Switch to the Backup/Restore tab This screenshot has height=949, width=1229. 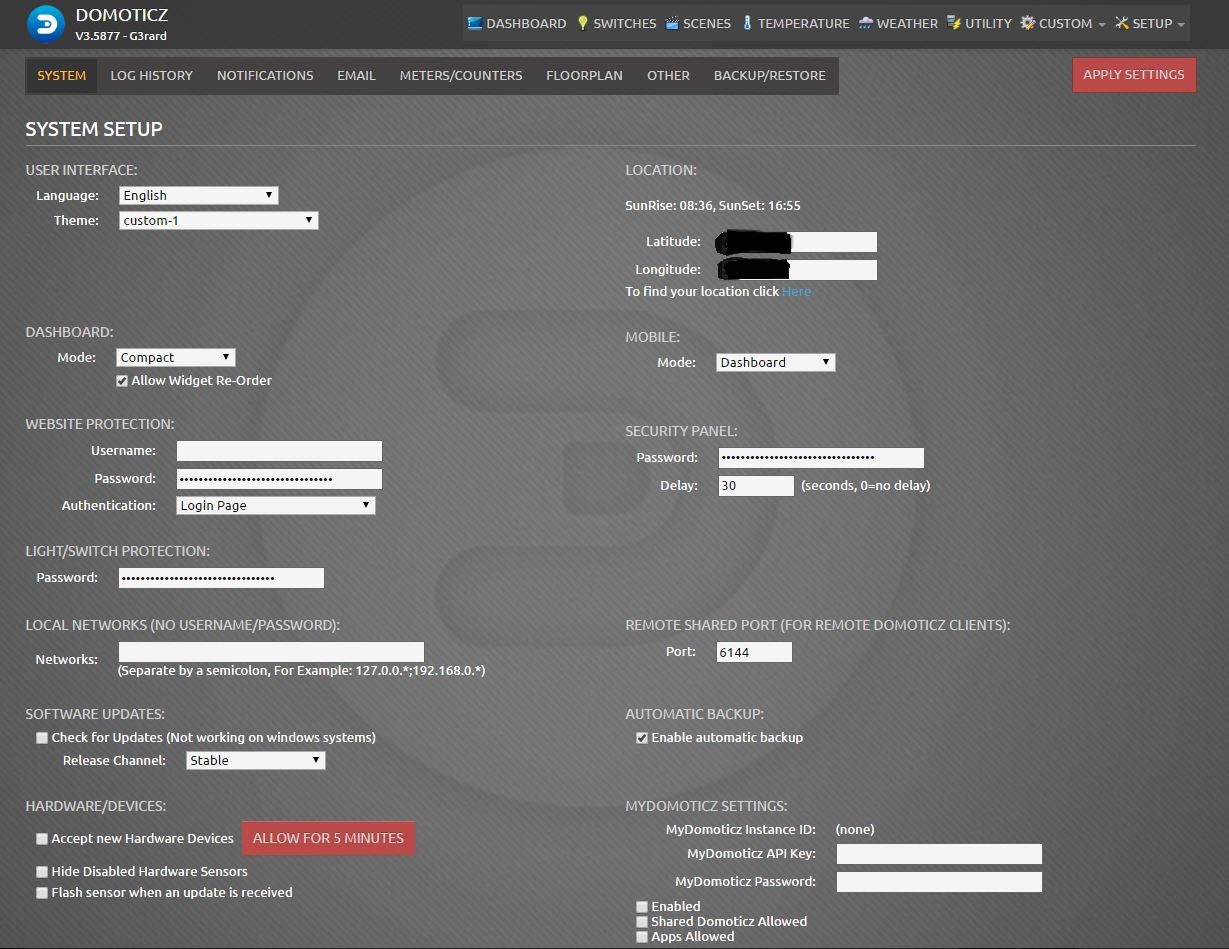pos(770,75)
